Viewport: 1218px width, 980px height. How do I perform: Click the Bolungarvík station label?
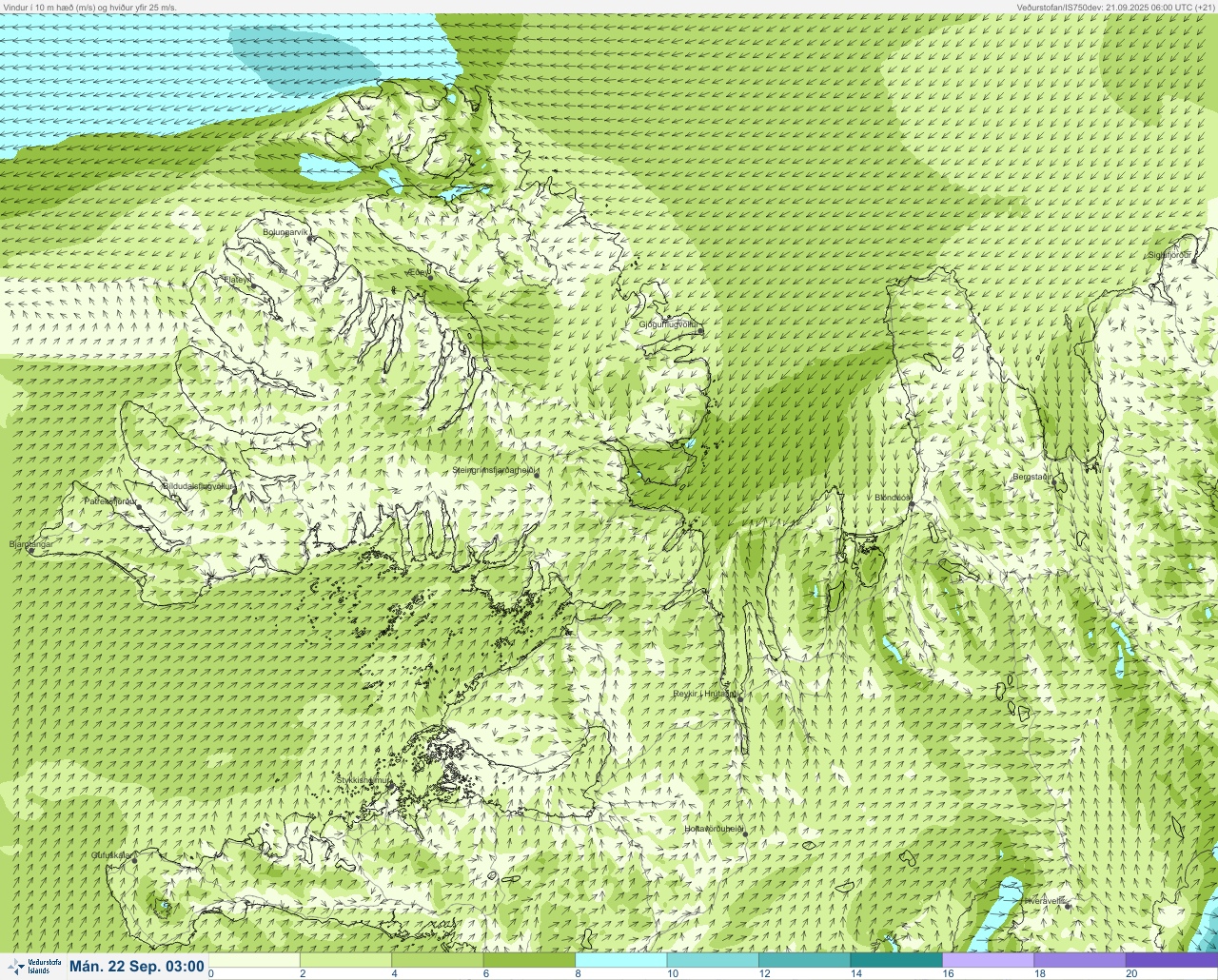(x=286, y=231)
